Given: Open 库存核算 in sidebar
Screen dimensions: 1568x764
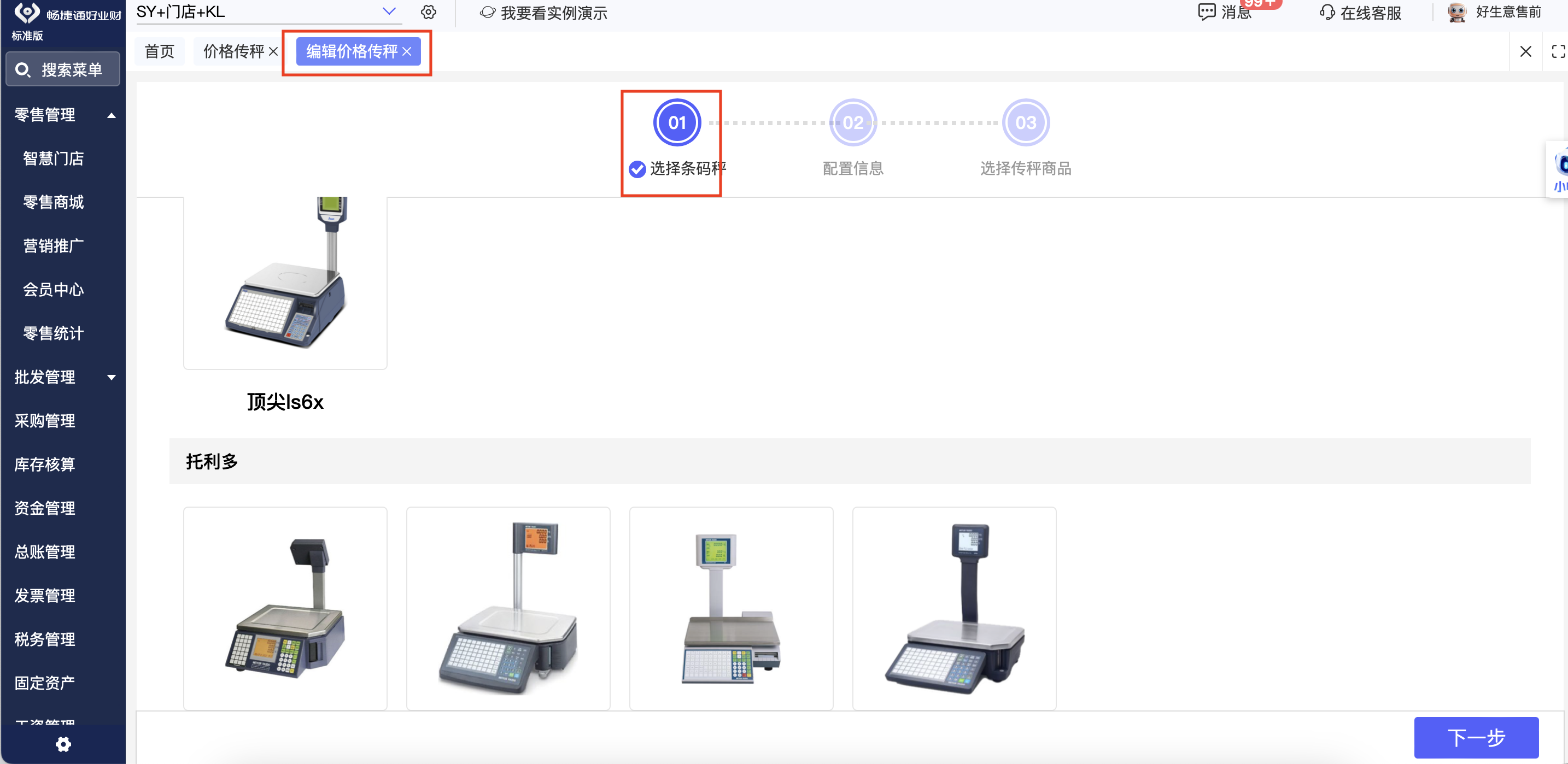Looking at the screenshot, I should point(45,465).
